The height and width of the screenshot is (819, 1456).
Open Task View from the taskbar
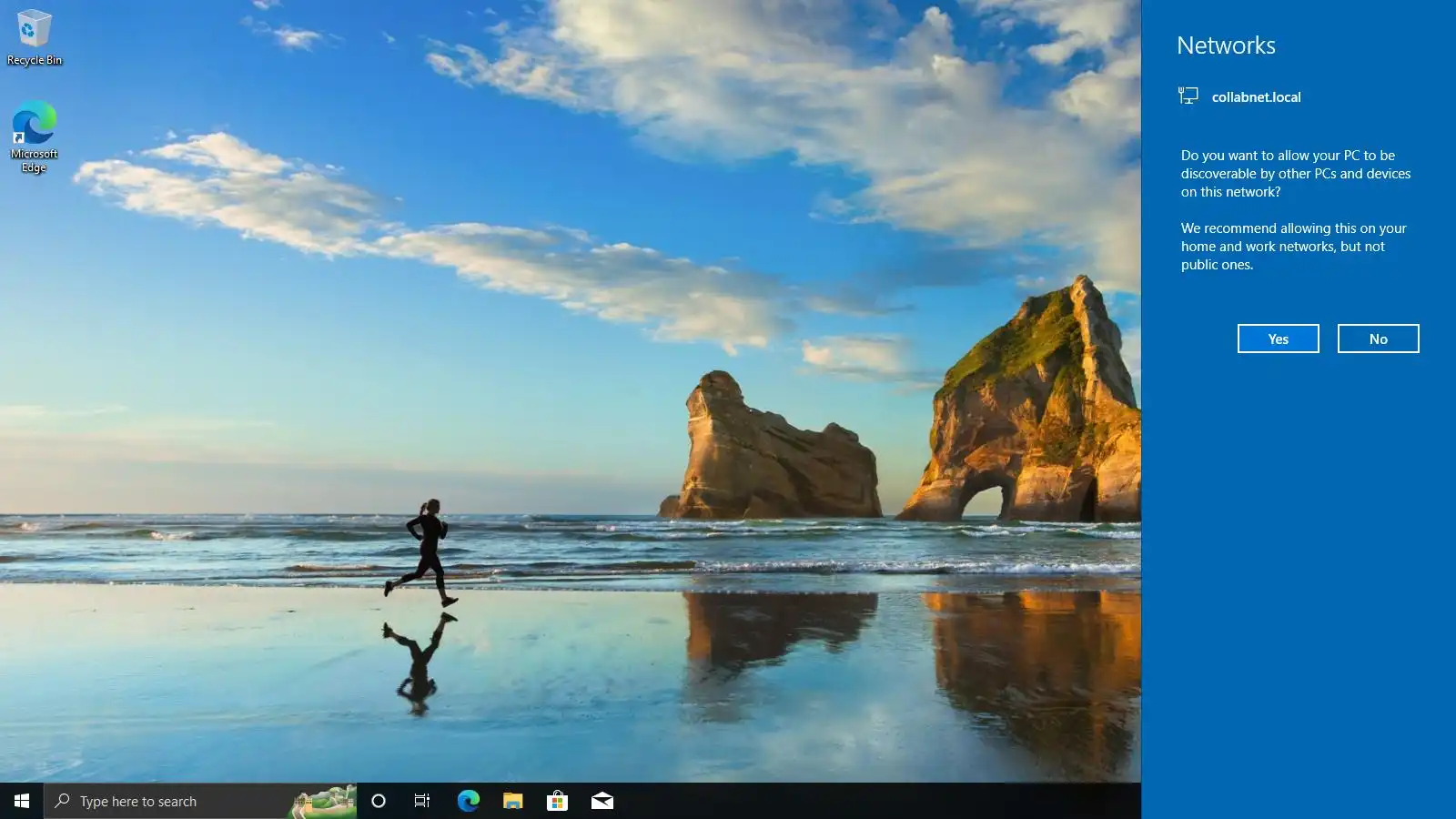422,801
